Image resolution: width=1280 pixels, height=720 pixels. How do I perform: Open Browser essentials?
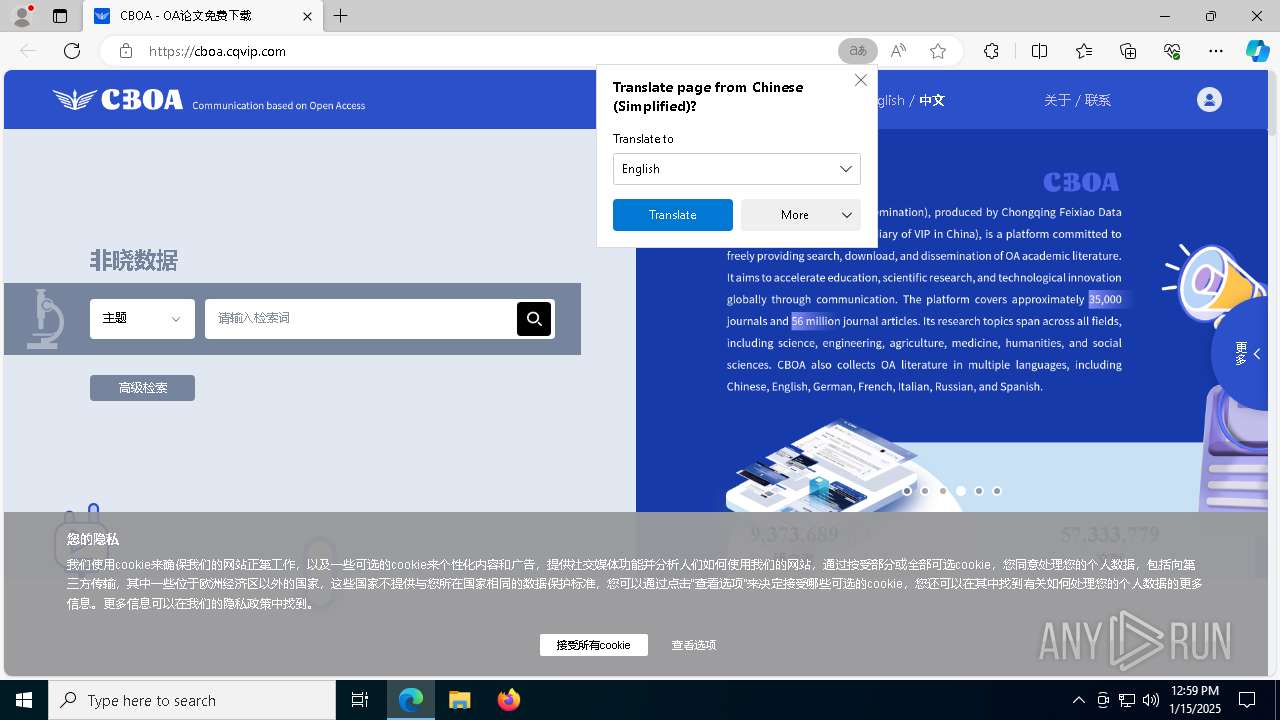(x=1172, y=51)
